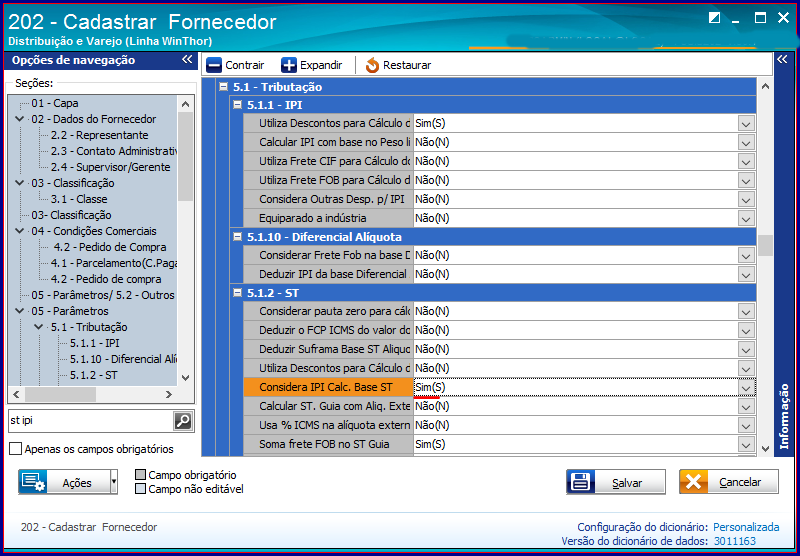The width and height of the screenshot is (800, 556).
Task: Collapse 5.1.10 - Diferencial Alíquota group
Action: (237, 237)
